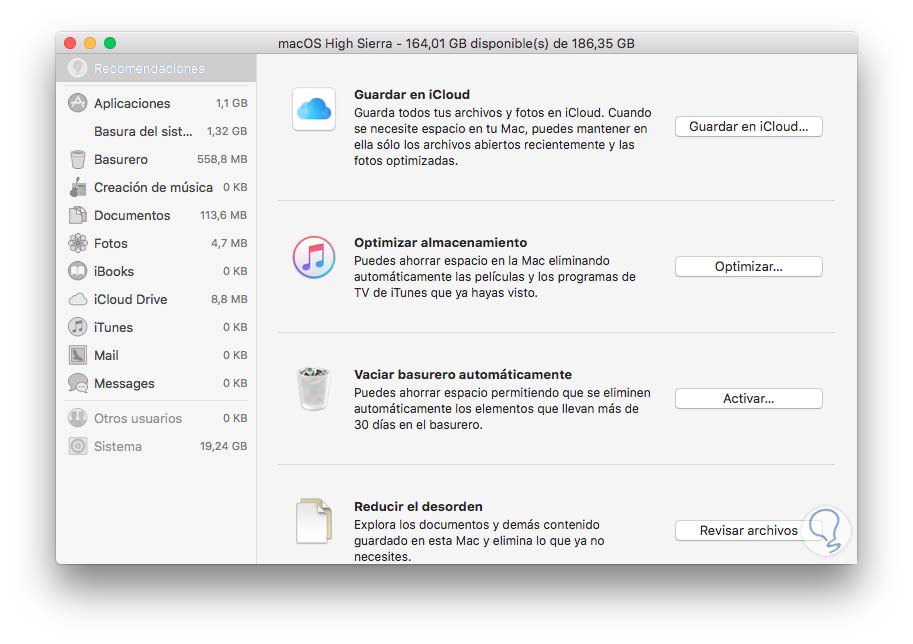Screen dimensions: 913x644
Task: Click the green full-screen window button
Action: pos(110,43)
